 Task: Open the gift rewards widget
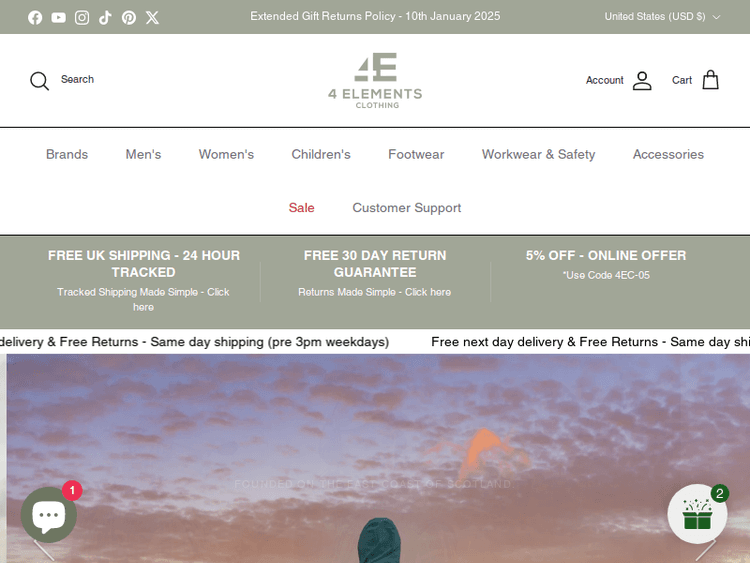pyautogui.click(x=697, y=514)
